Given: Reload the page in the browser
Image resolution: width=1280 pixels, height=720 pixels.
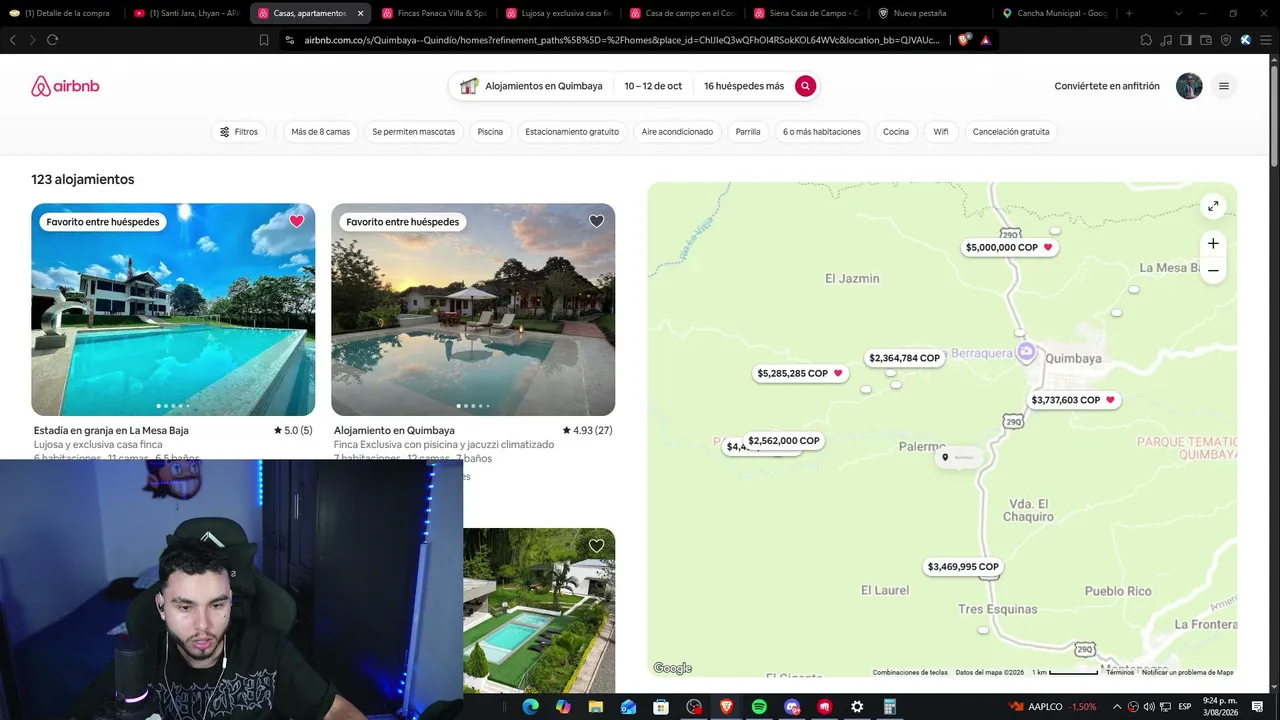Looking at the screenshot, I should coord(52,40).
